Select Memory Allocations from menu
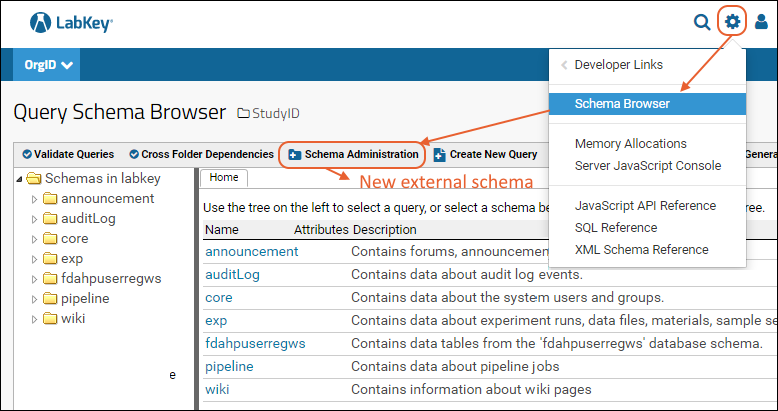The image size is (778, 411). point(630,144)
